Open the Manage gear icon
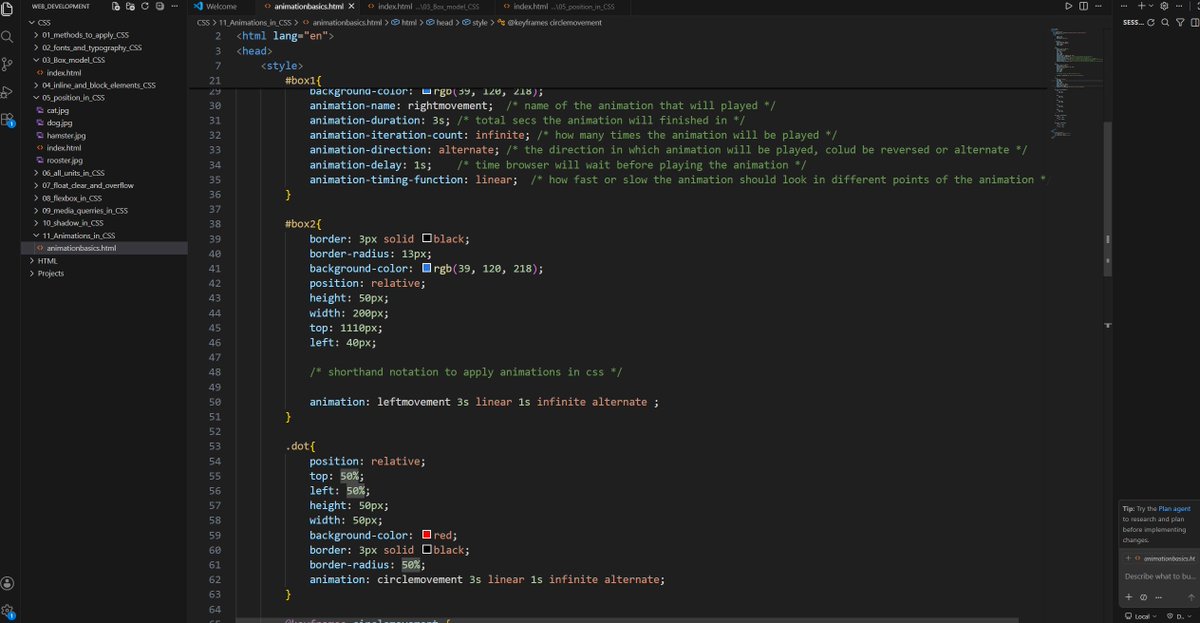 click(x=7, y=610)
